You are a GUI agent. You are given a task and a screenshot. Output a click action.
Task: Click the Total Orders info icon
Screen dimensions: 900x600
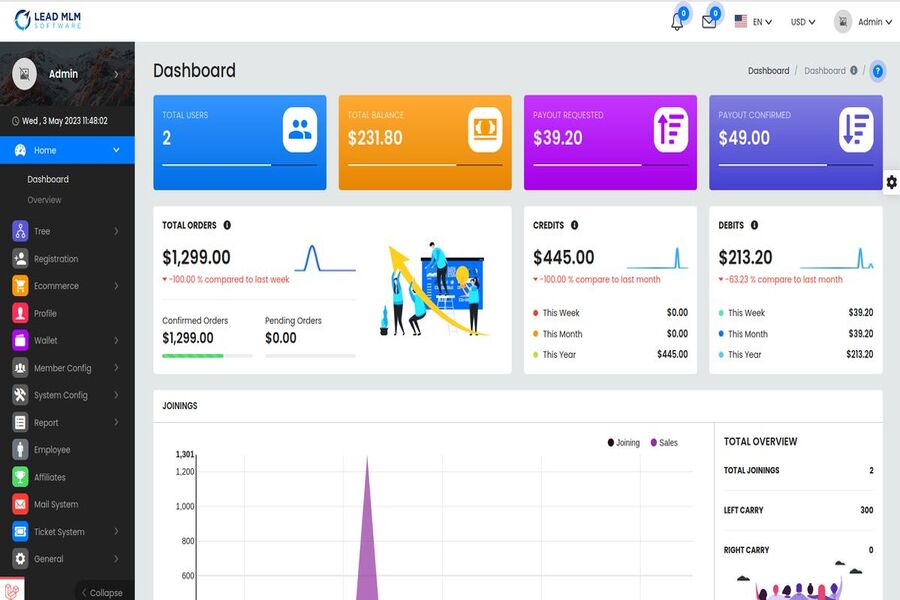point(227,225)
